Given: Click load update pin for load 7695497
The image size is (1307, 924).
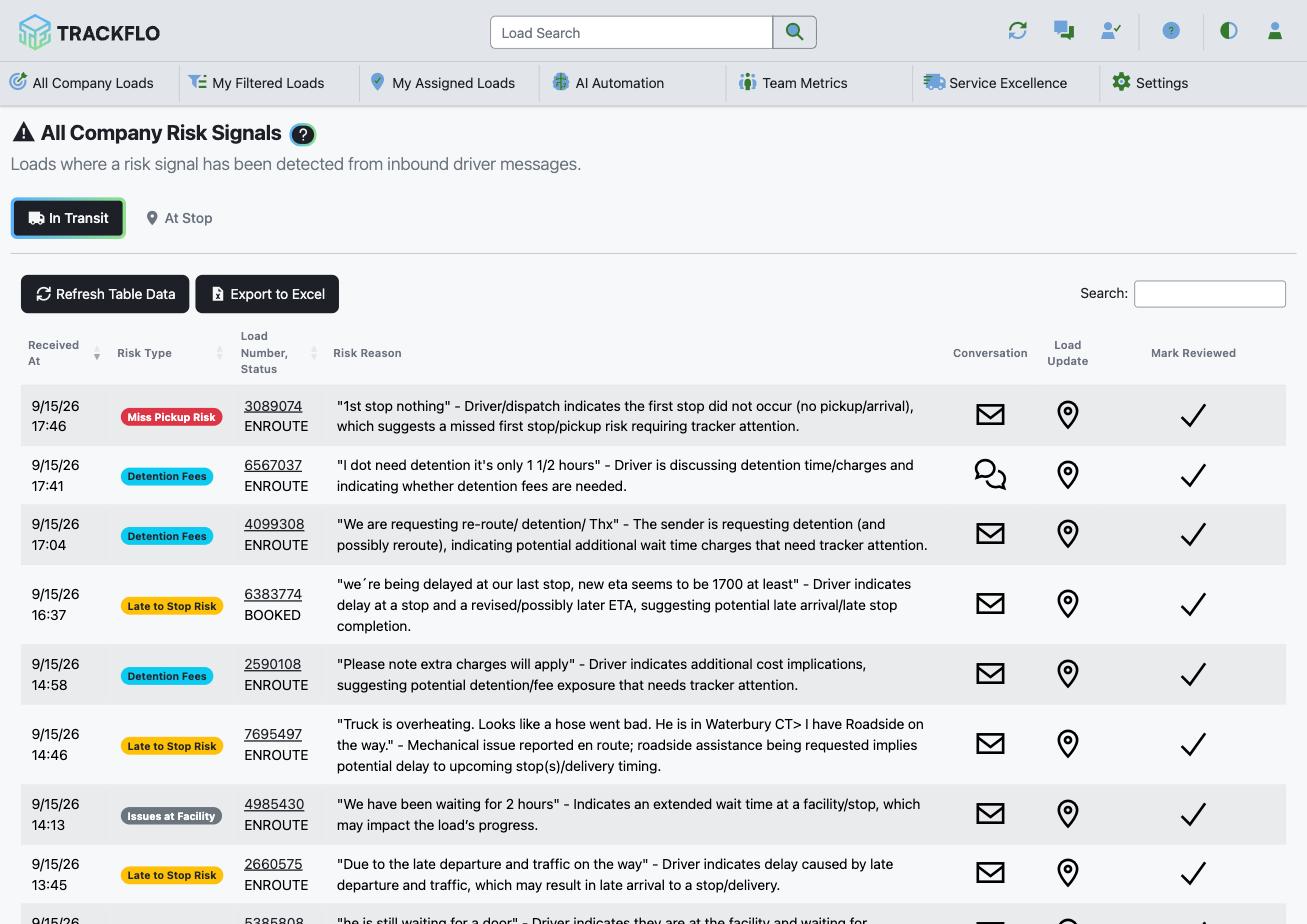Looking at the screenshot, I should tap(1068, 744).
